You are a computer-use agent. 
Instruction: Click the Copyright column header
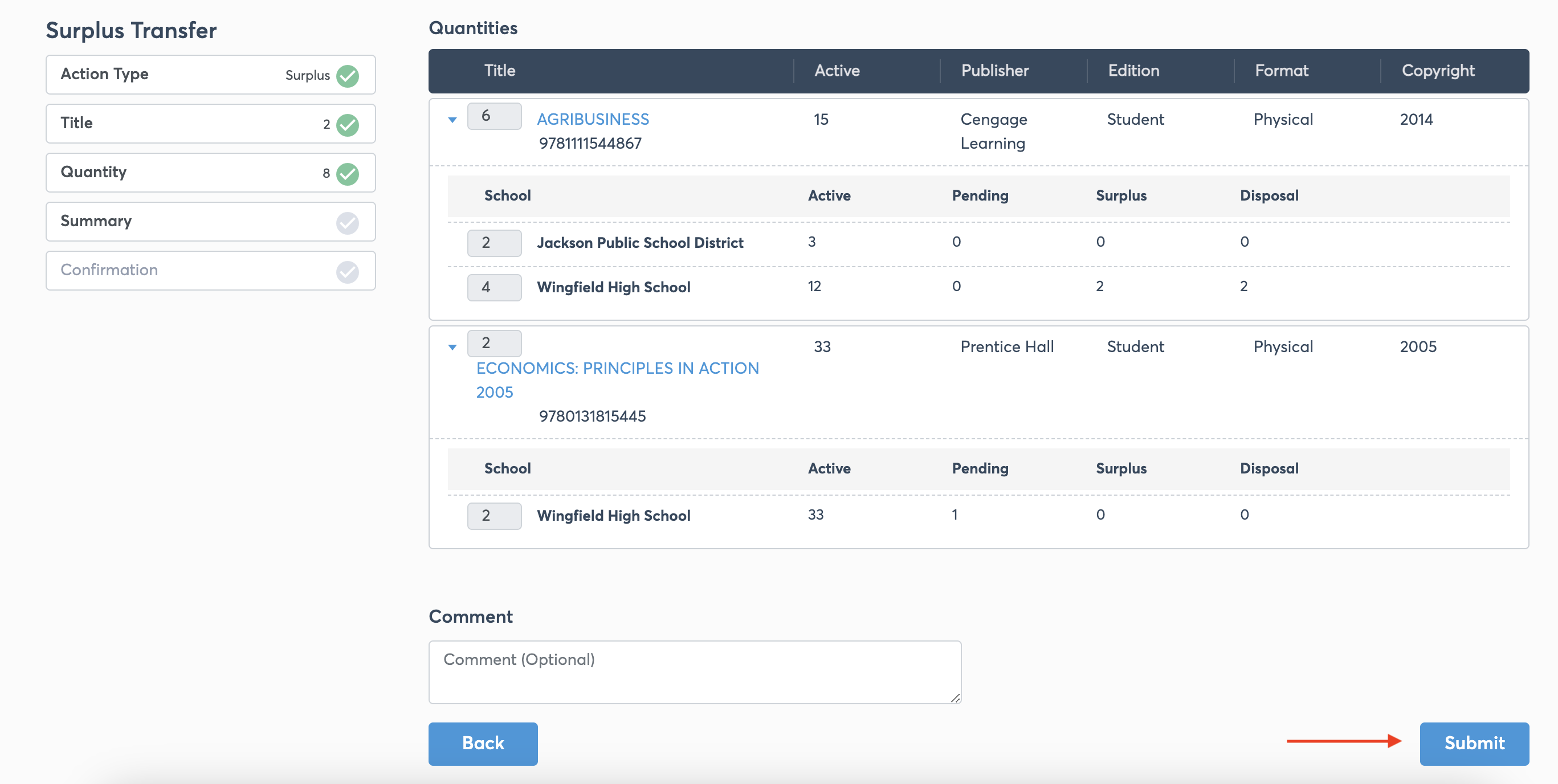1437,71
